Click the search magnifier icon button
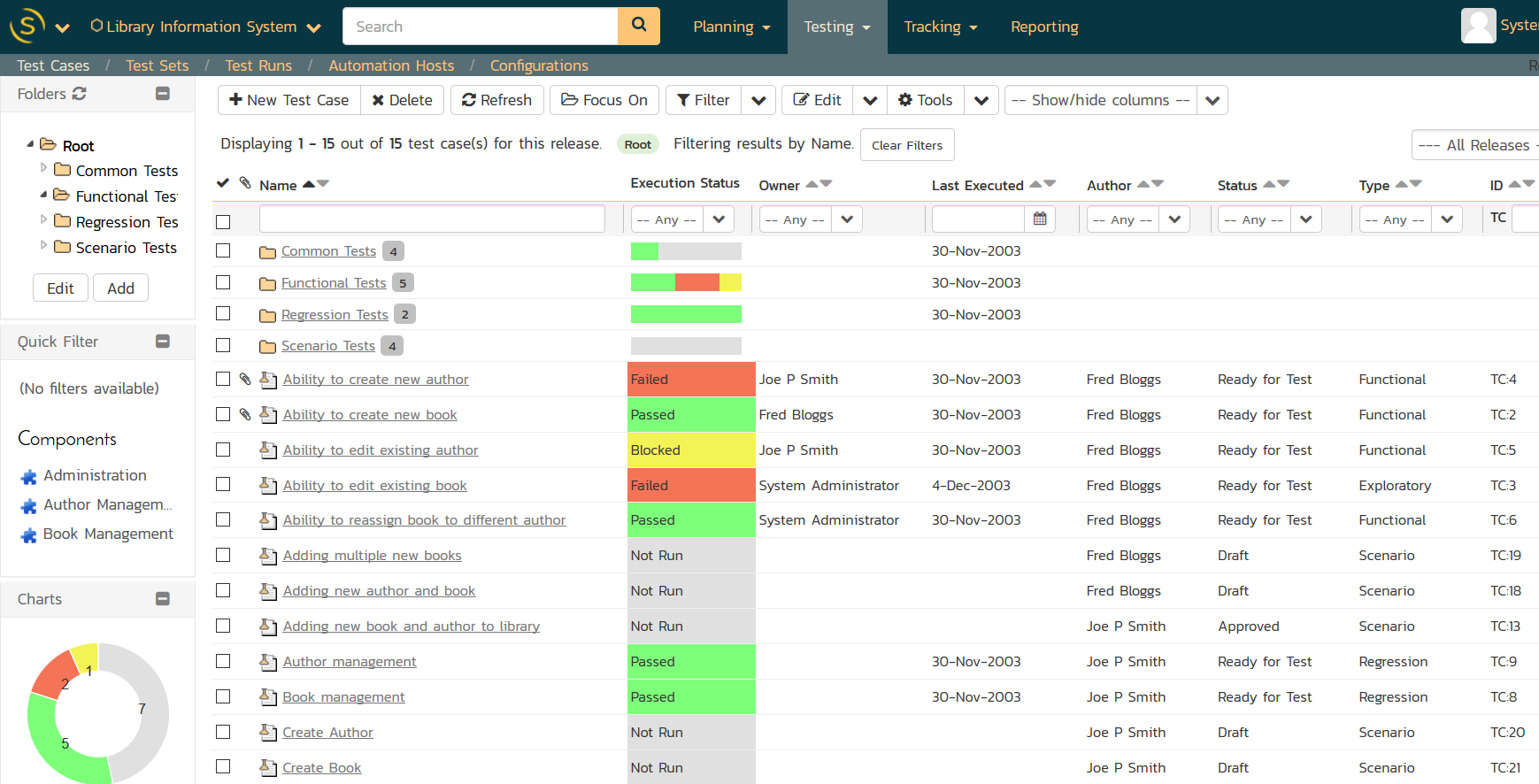 point(638,26)
